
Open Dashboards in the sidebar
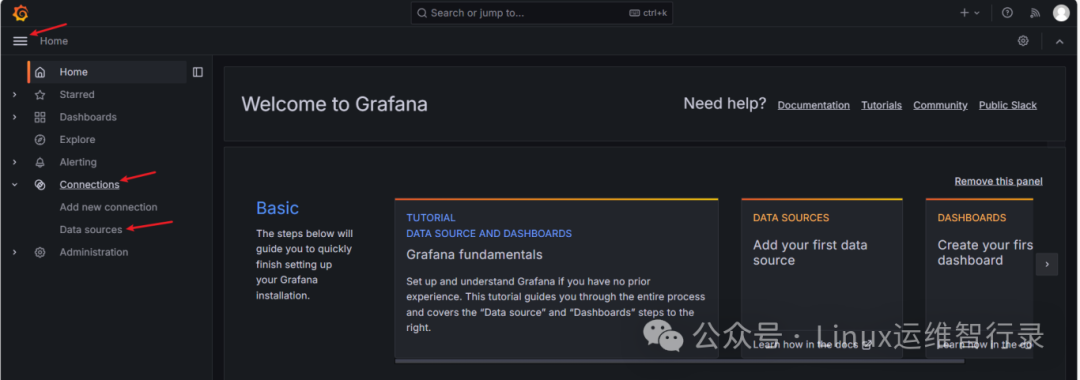[88, 118]
